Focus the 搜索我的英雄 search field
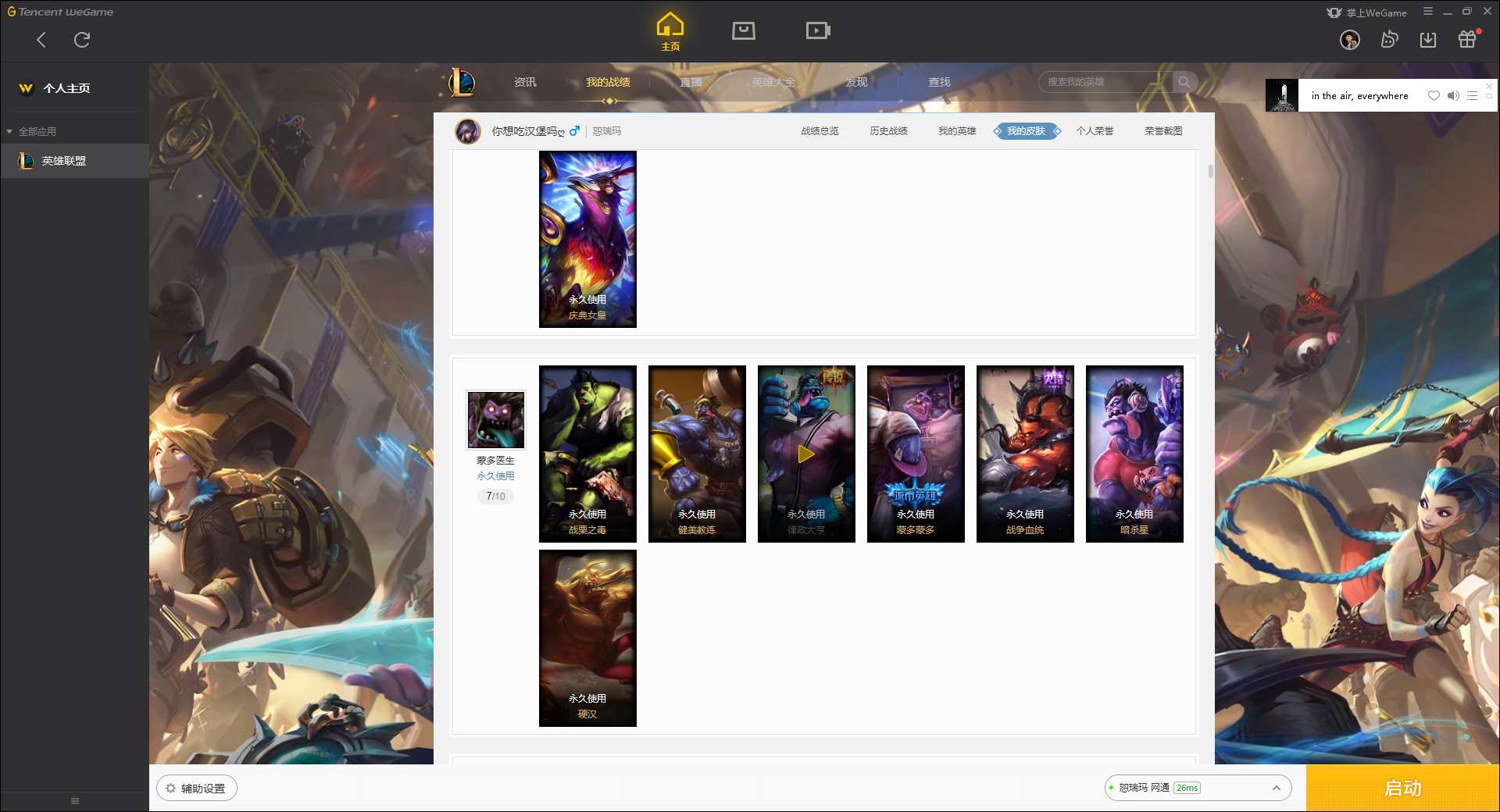1500x812 pixels. (1106, 82)
